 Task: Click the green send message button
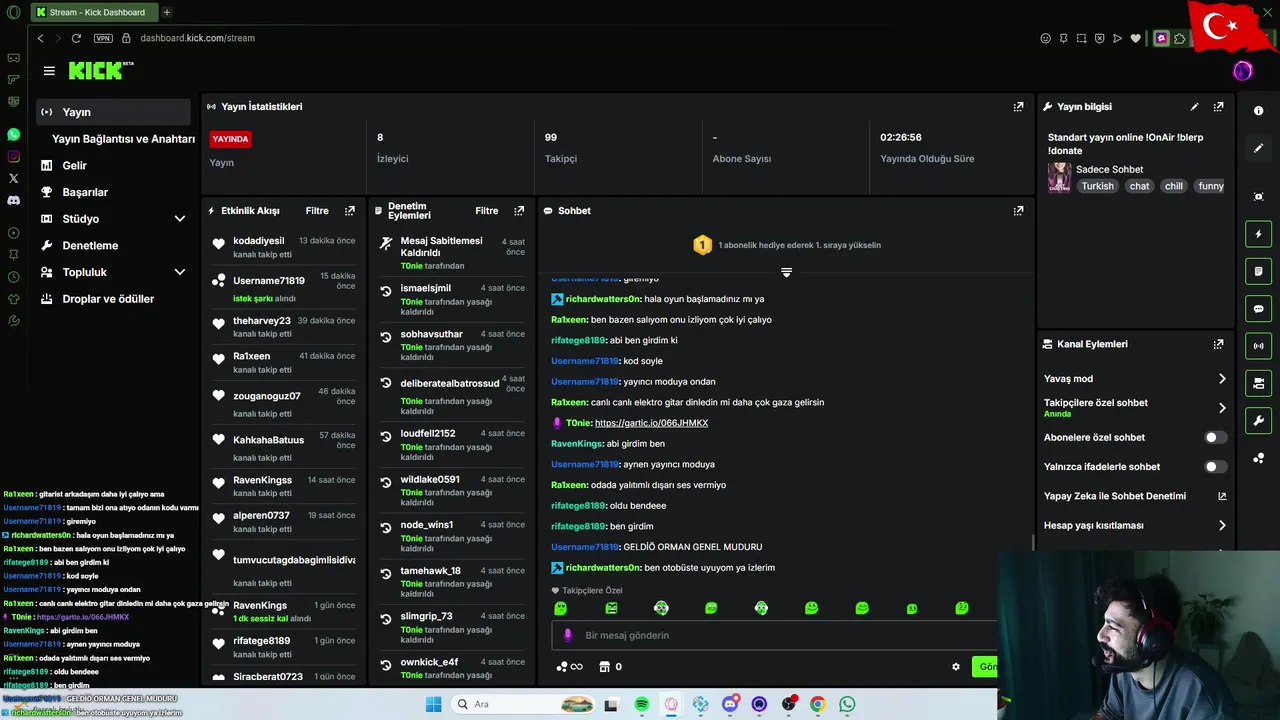986,667
